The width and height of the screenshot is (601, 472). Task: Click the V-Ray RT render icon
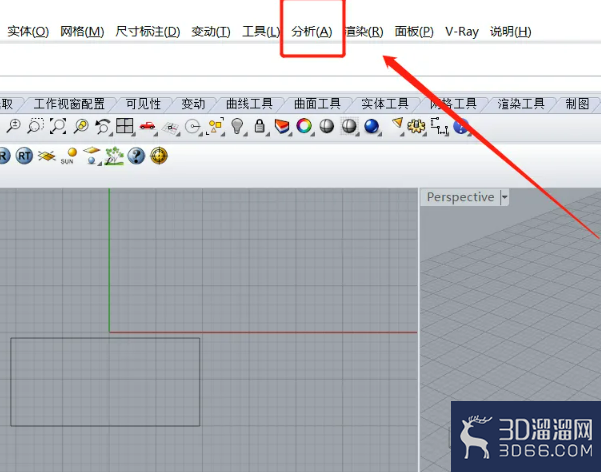pyautogui.click(x=24, y=156)
